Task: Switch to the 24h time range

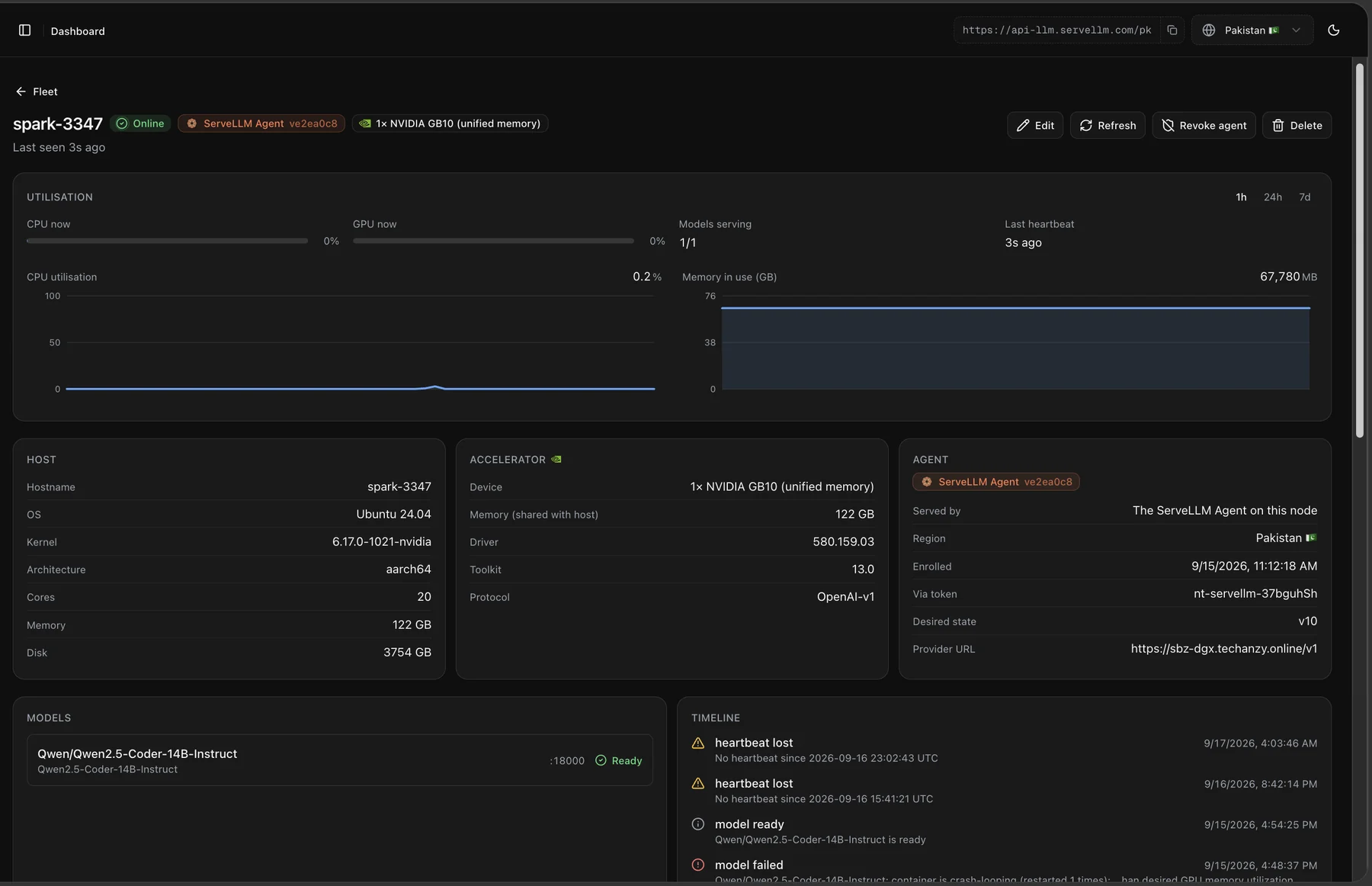Action: [x=1272, y=197]
